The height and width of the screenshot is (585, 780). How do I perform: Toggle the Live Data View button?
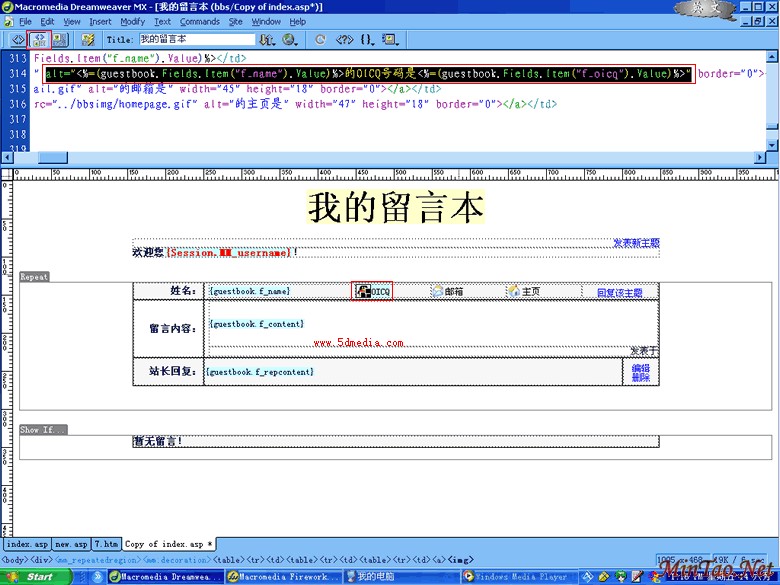[x=88, y=39]
